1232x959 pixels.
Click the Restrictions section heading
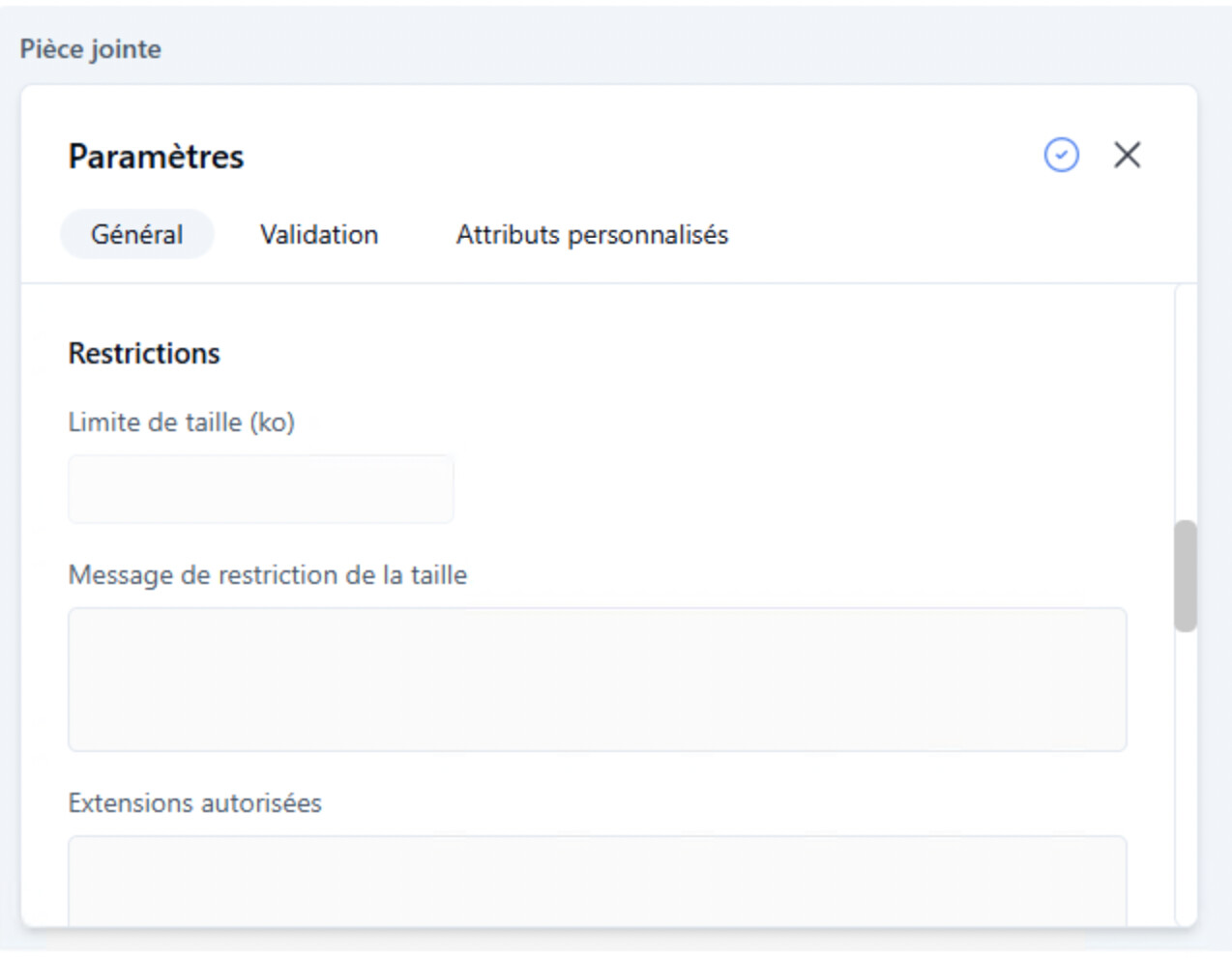click(144, 354)
